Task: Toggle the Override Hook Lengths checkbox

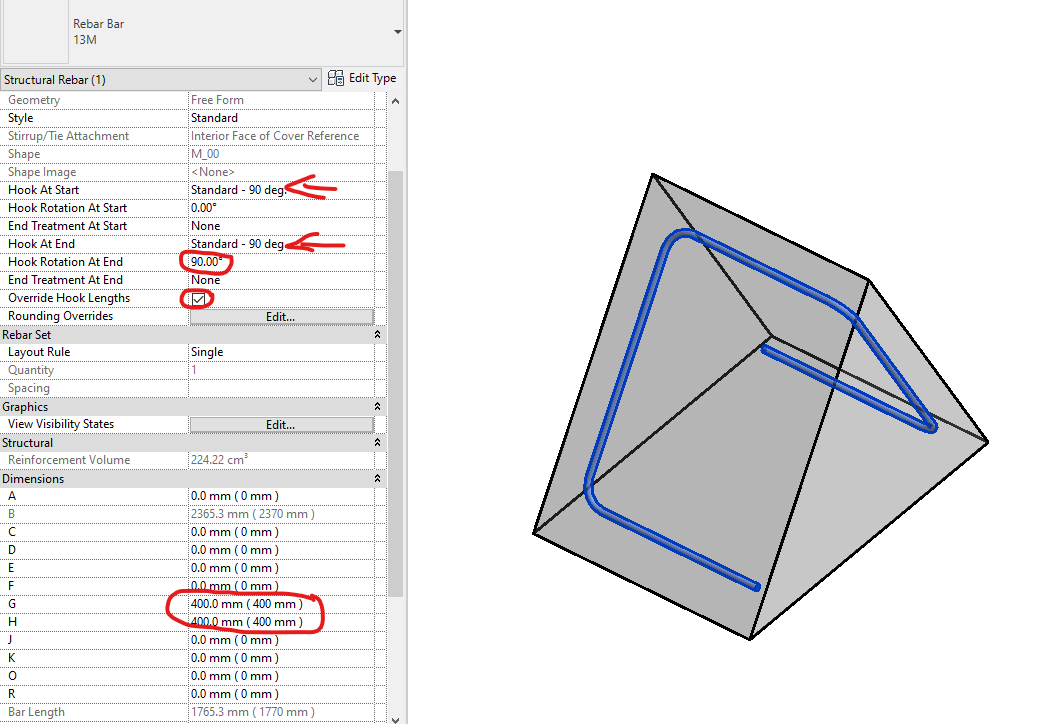Action: click(x=198, y=299)
